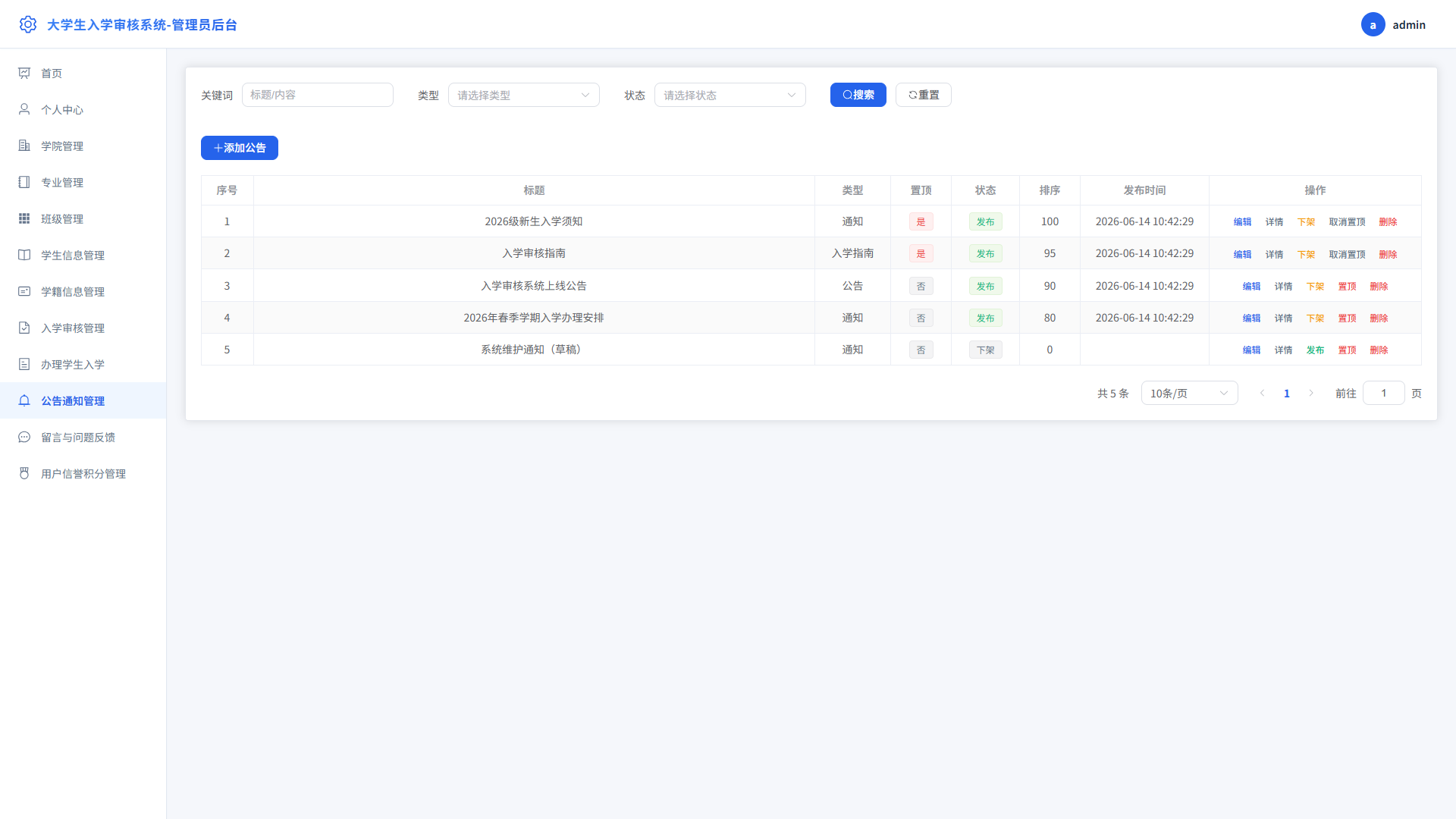1456x819 pixels.
Task: Click 发布 action for 系统维护通知(草稿)
Action: click(1315, 350)
